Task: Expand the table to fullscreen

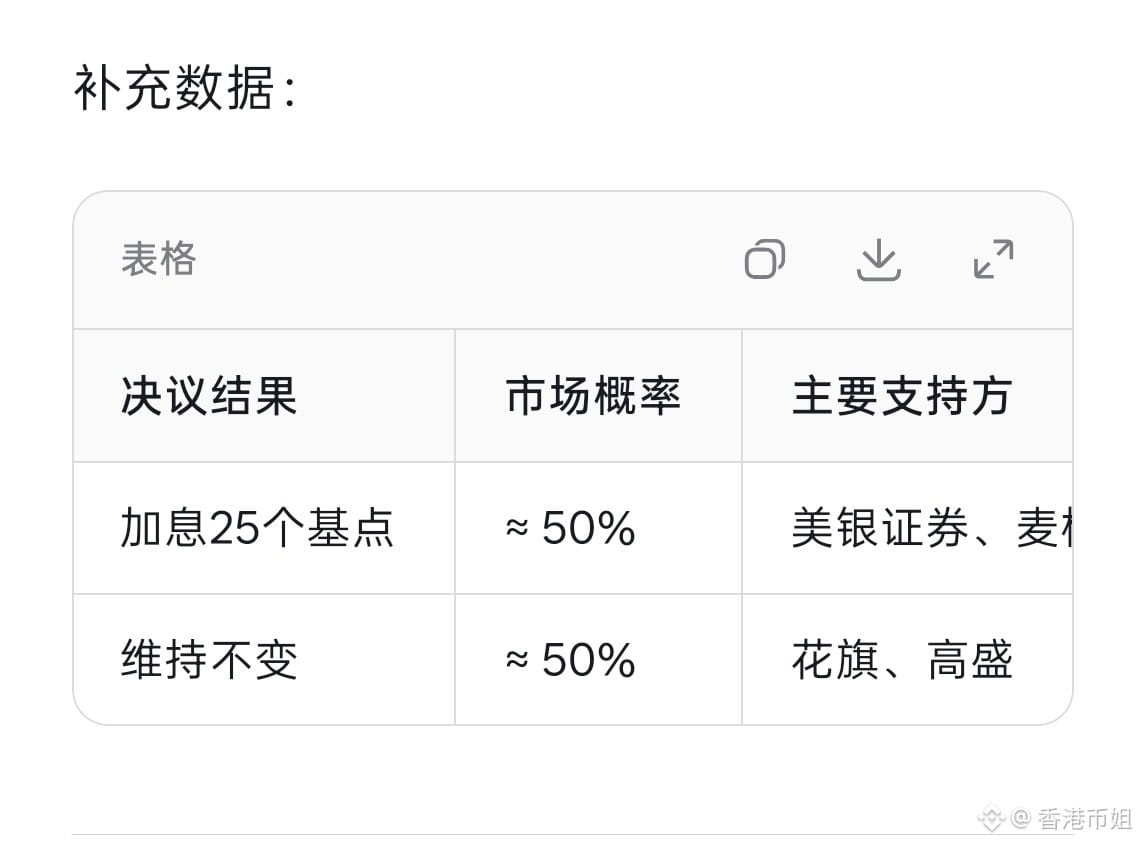Action: (993, 259)
